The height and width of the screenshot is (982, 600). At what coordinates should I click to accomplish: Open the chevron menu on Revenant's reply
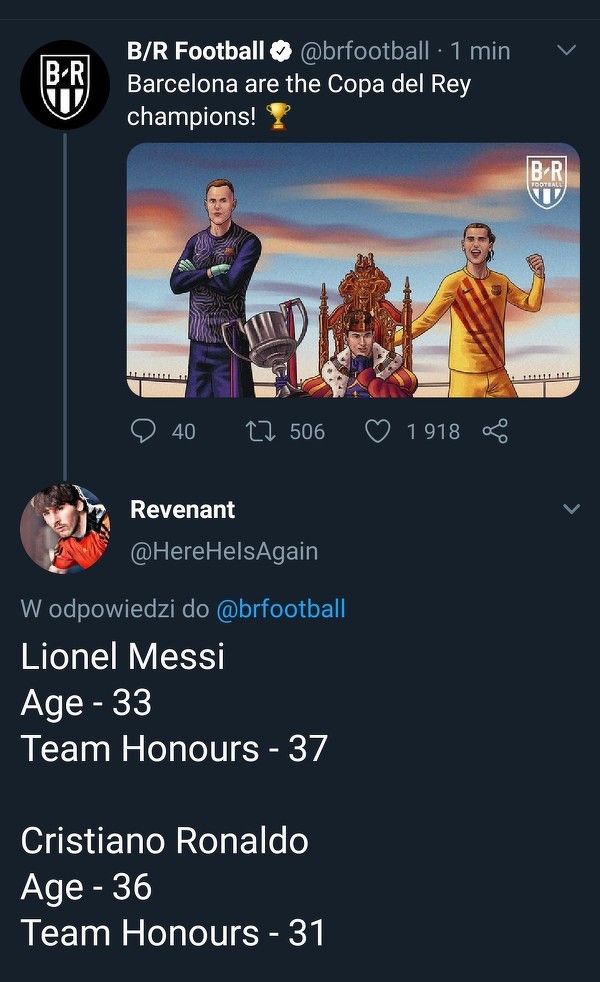(571, 510)
